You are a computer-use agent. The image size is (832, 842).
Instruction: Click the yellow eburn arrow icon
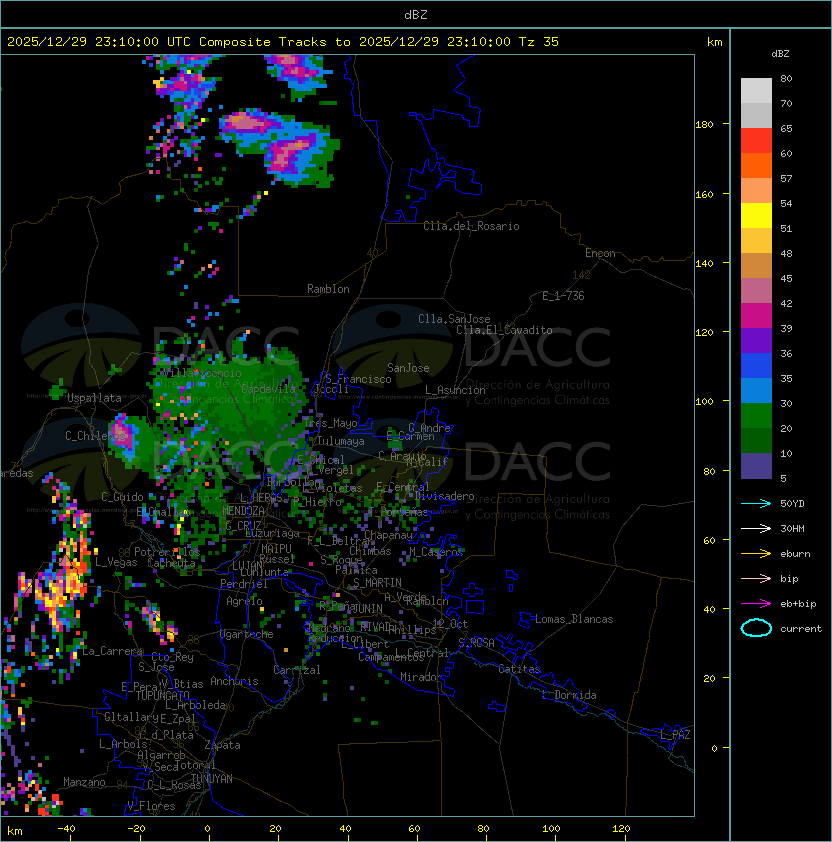(756, 554)
